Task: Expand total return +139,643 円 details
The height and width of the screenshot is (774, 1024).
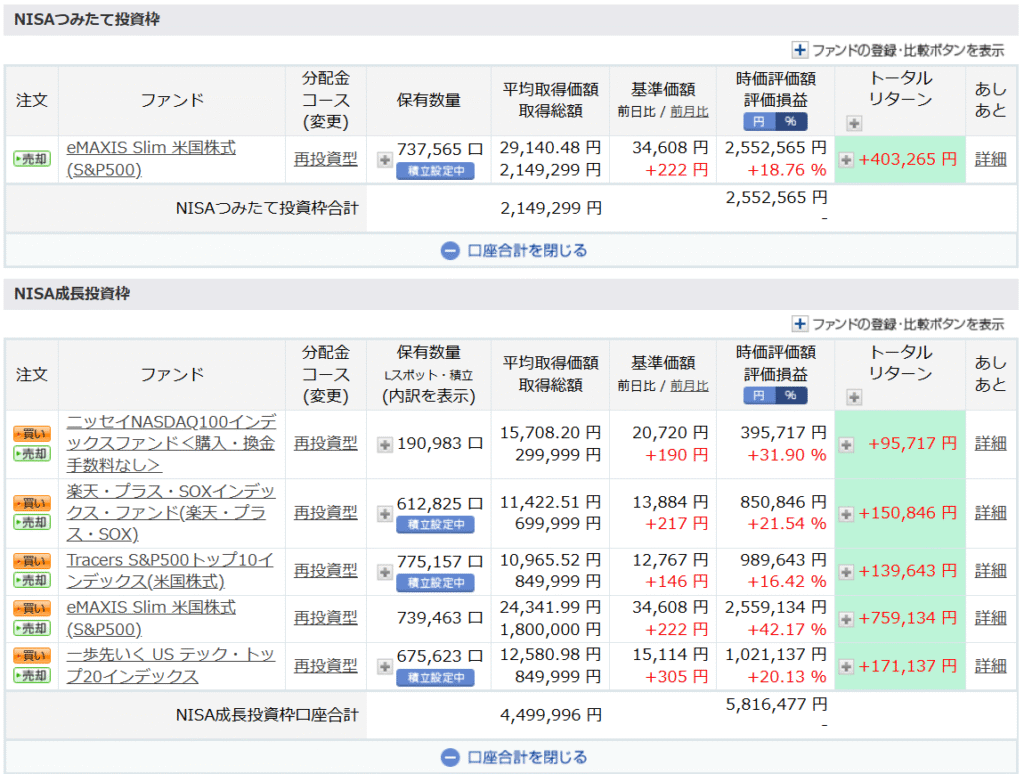Action: click(x=846, y=572)
